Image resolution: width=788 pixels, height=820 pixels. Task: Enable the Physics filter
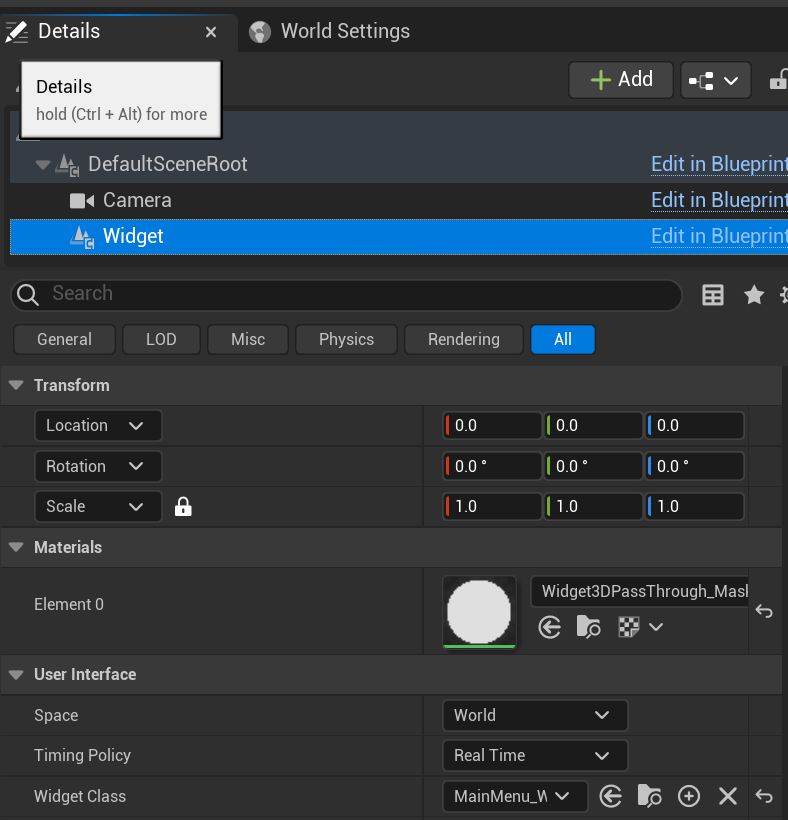[x=346, y=340]
